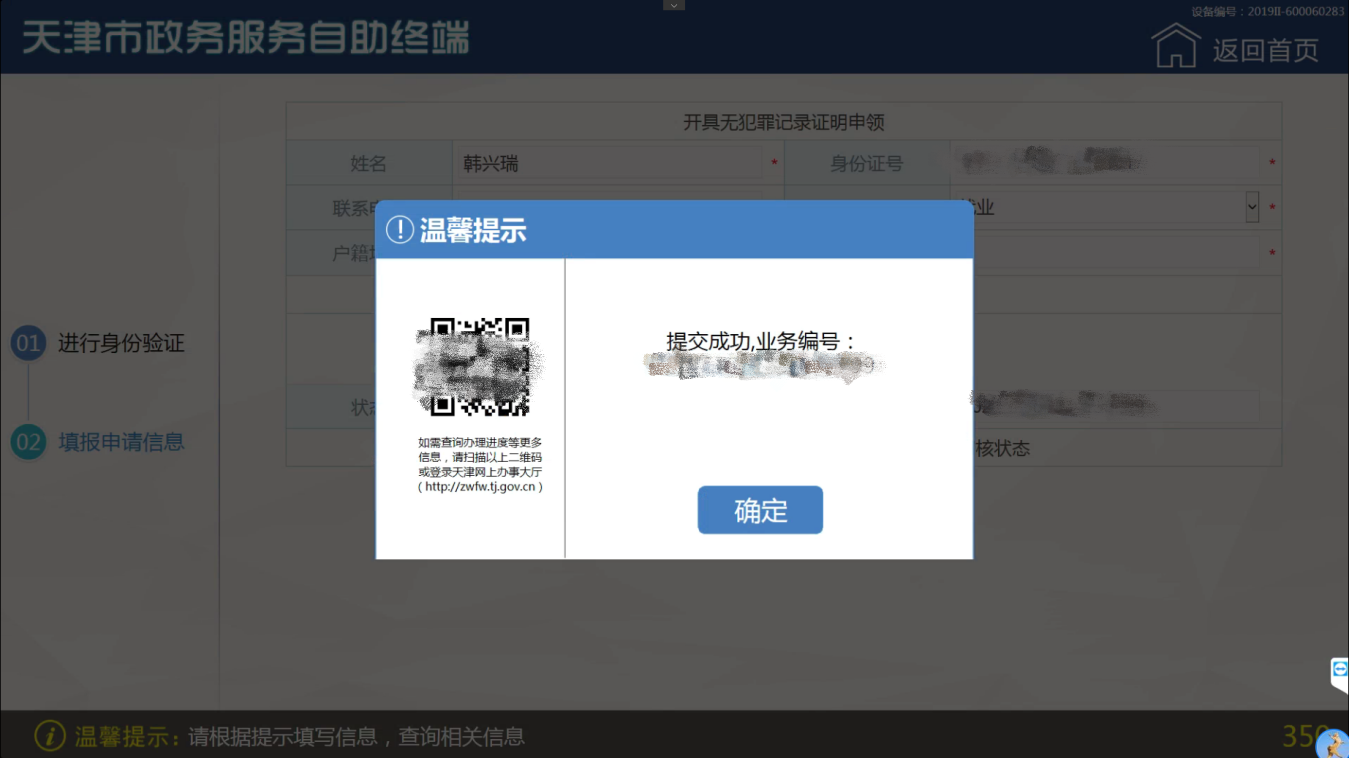Click 提交成功,业务编号 message text
The image size is (1349, 758).
pyautogui.click(x=761, y=341)
